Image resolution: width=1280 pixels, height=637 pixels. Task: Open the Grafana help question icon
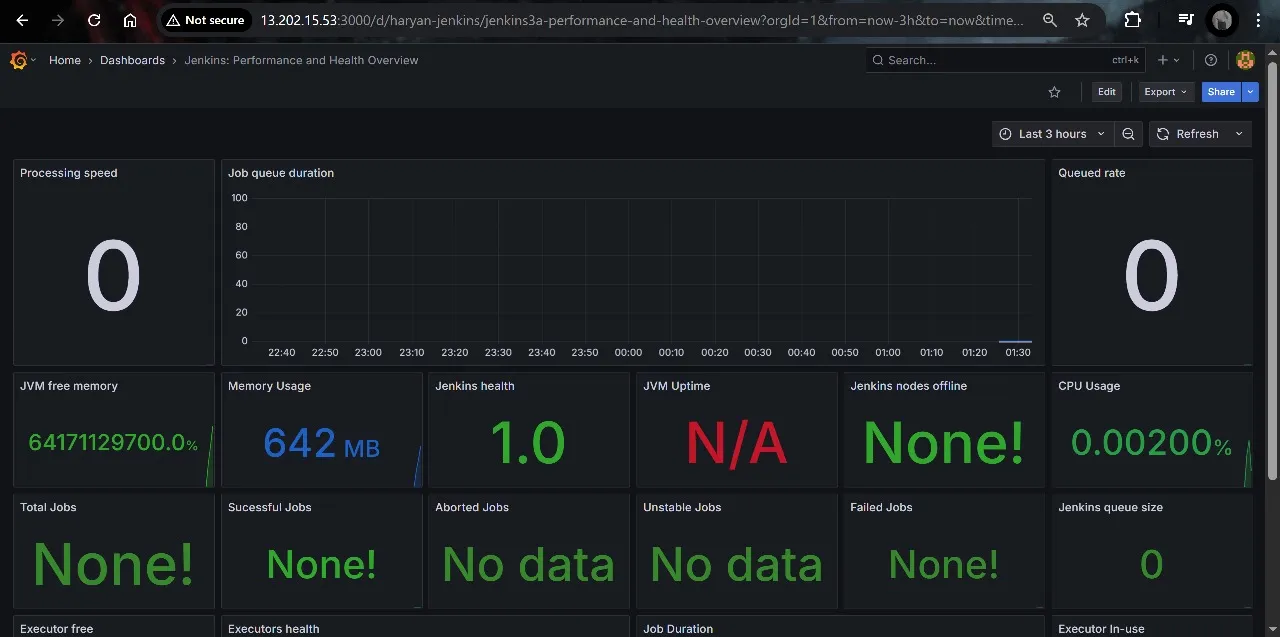tap(1211, 60)
